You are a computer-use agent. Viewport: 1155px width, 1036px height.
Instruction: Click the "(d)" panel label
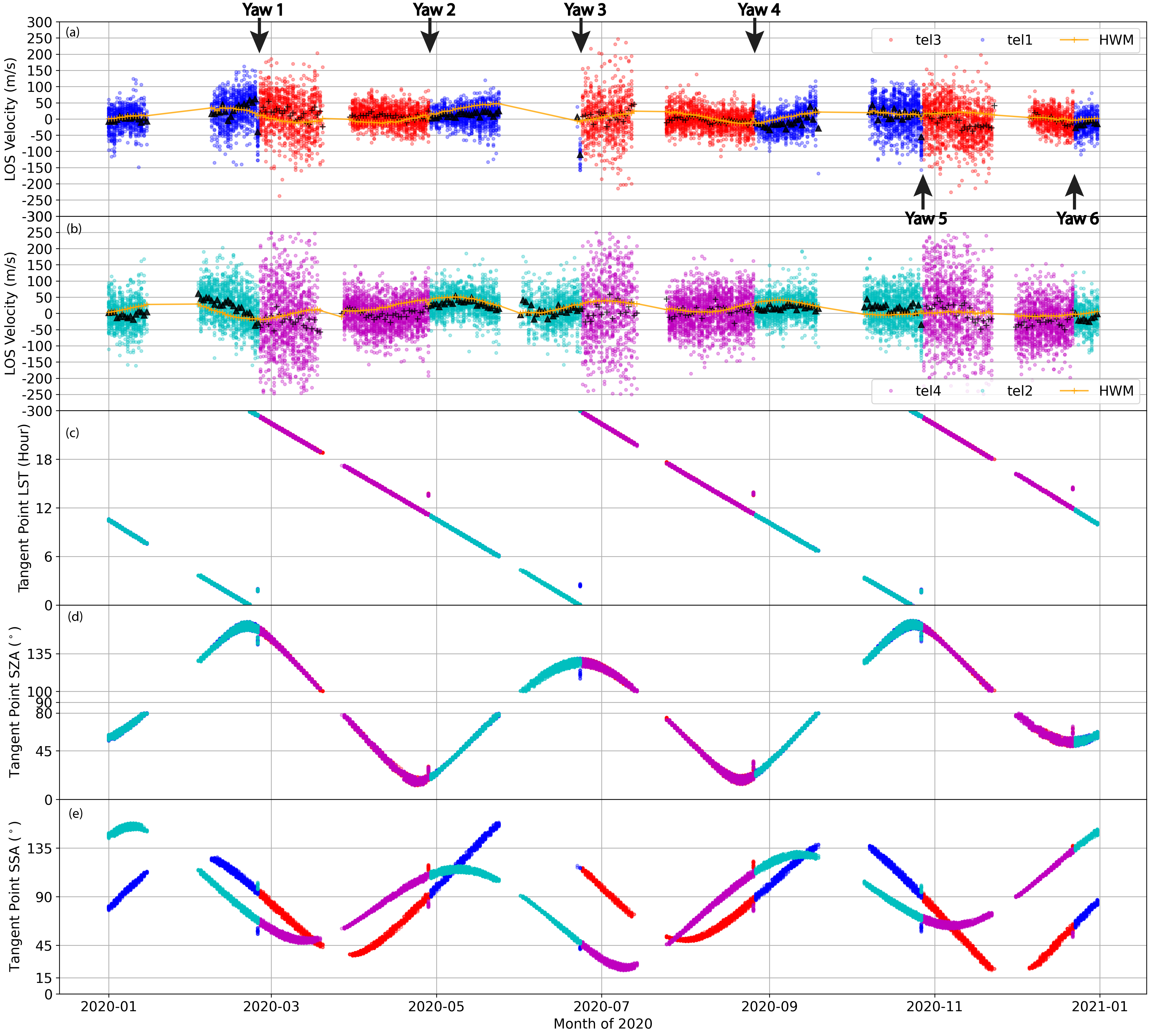tap(75, 617)
